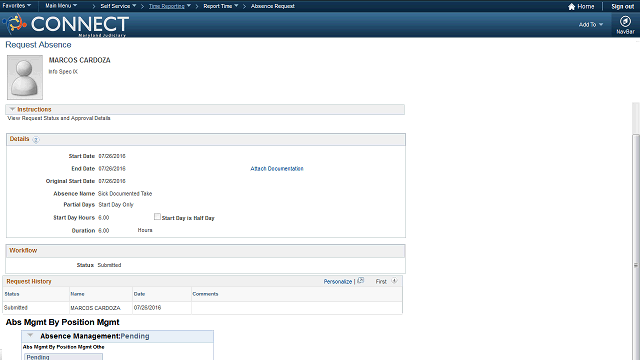
Task: Click the Request History section title
Action: (29, 282)
